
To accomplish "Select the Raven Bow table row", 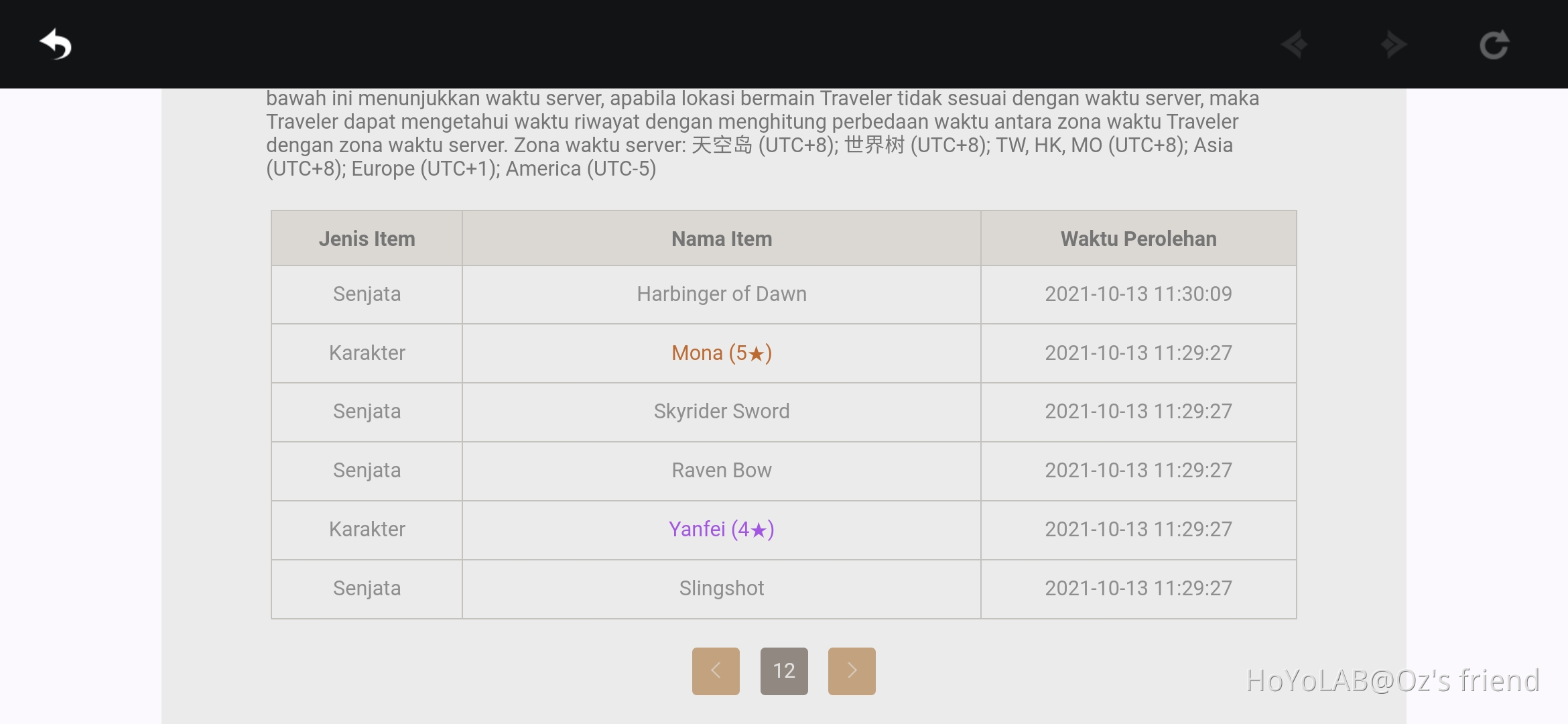I will 721,471.
